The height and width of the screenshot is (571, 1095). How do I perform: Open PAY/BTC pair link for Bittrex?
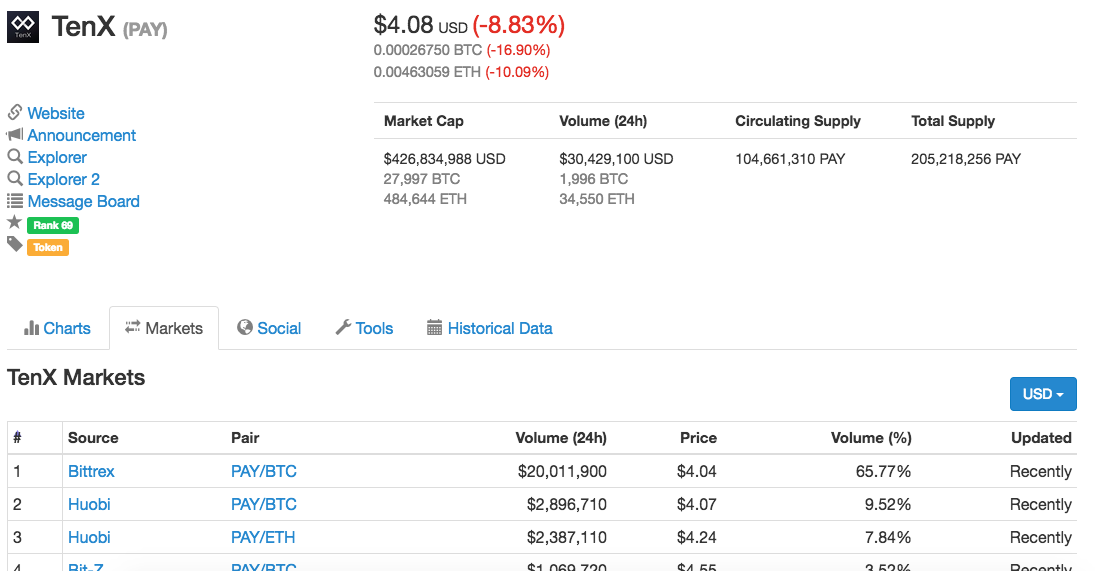click(x=264, y=471)
